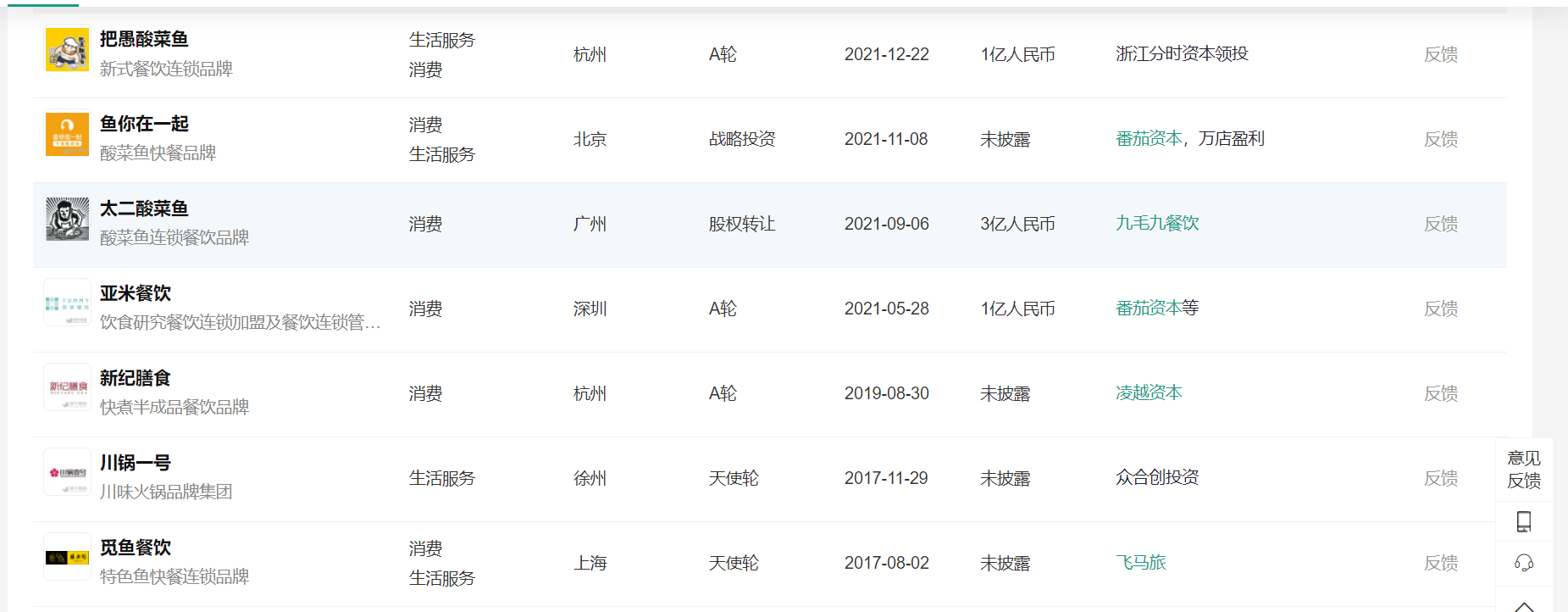Click the date 2021-05-28
The height and width of the screenshot is (612, 1568).
(887, 309)
